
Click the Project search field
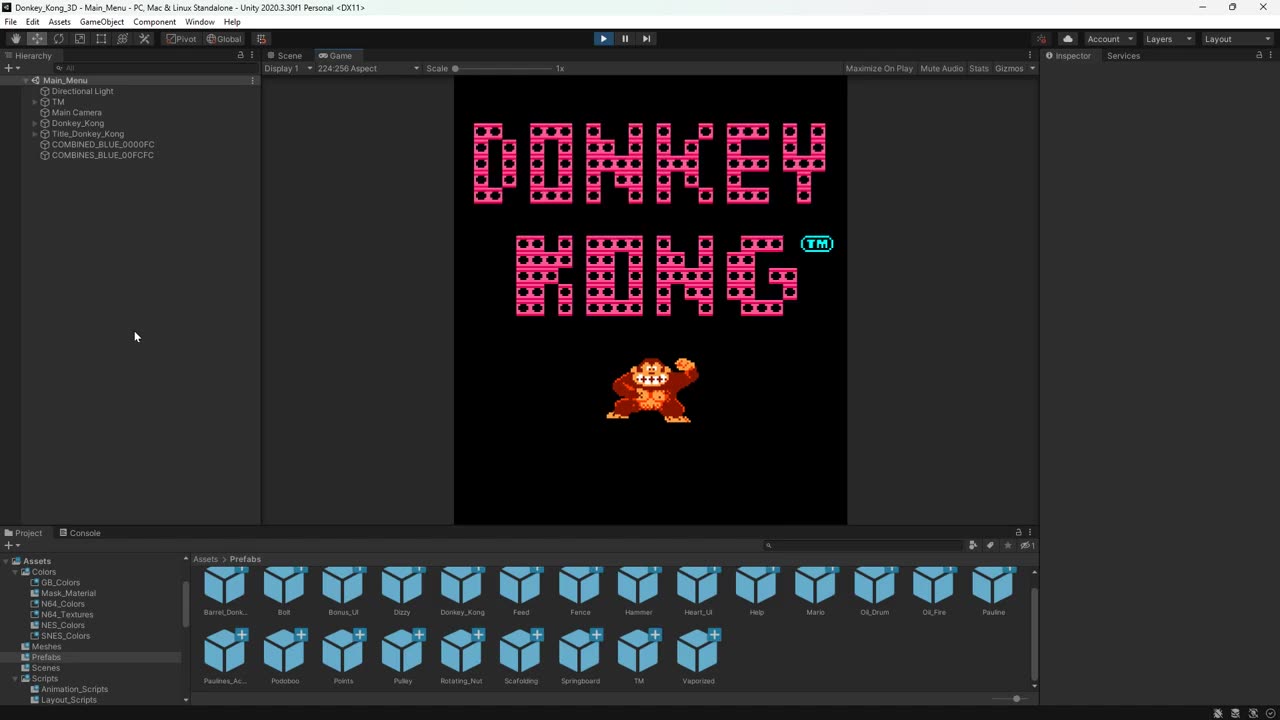coord(862,545)
